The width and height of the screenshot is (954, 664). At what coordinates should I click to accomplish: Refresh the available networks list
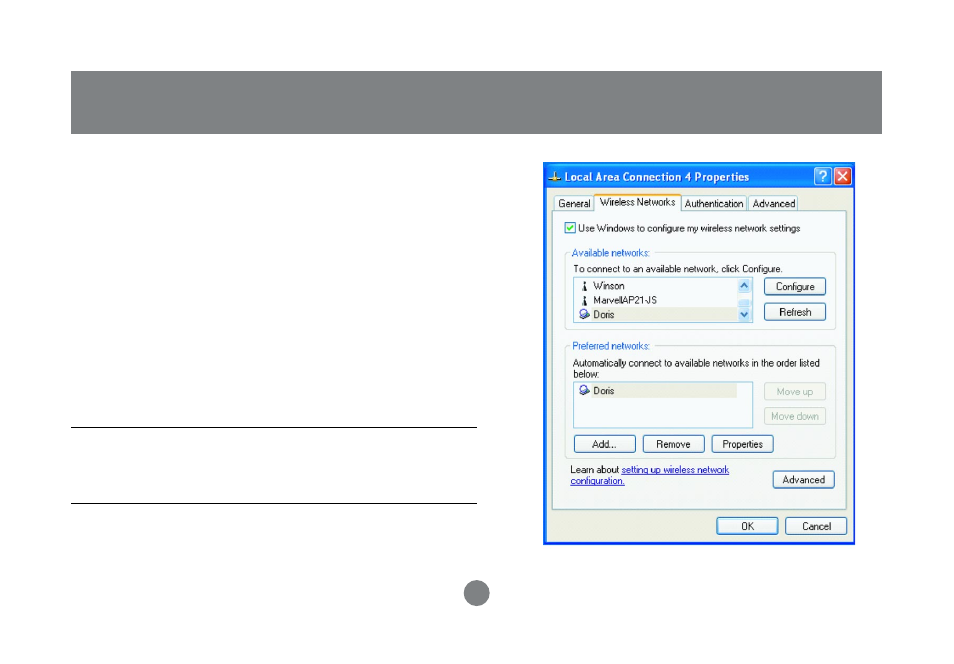pyautogui.click(x=795, y=312)
